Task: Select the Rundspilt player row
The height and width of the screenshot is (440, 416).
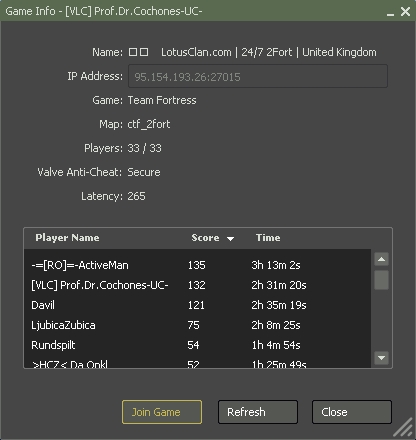Action: pyautogui.click(x=197, y=345)
